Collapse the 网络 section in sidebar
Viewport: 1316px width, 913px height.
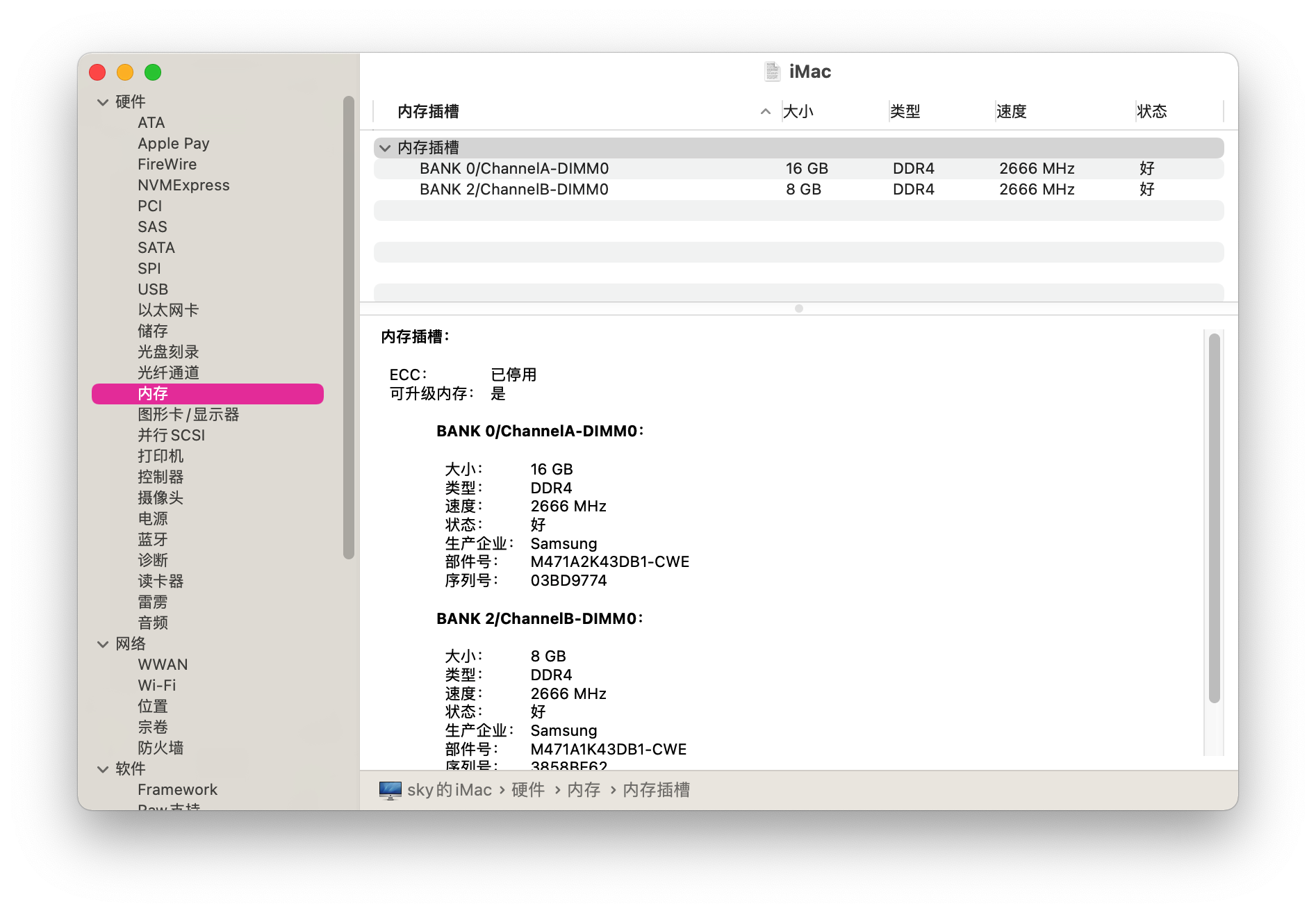pos(103,644)
